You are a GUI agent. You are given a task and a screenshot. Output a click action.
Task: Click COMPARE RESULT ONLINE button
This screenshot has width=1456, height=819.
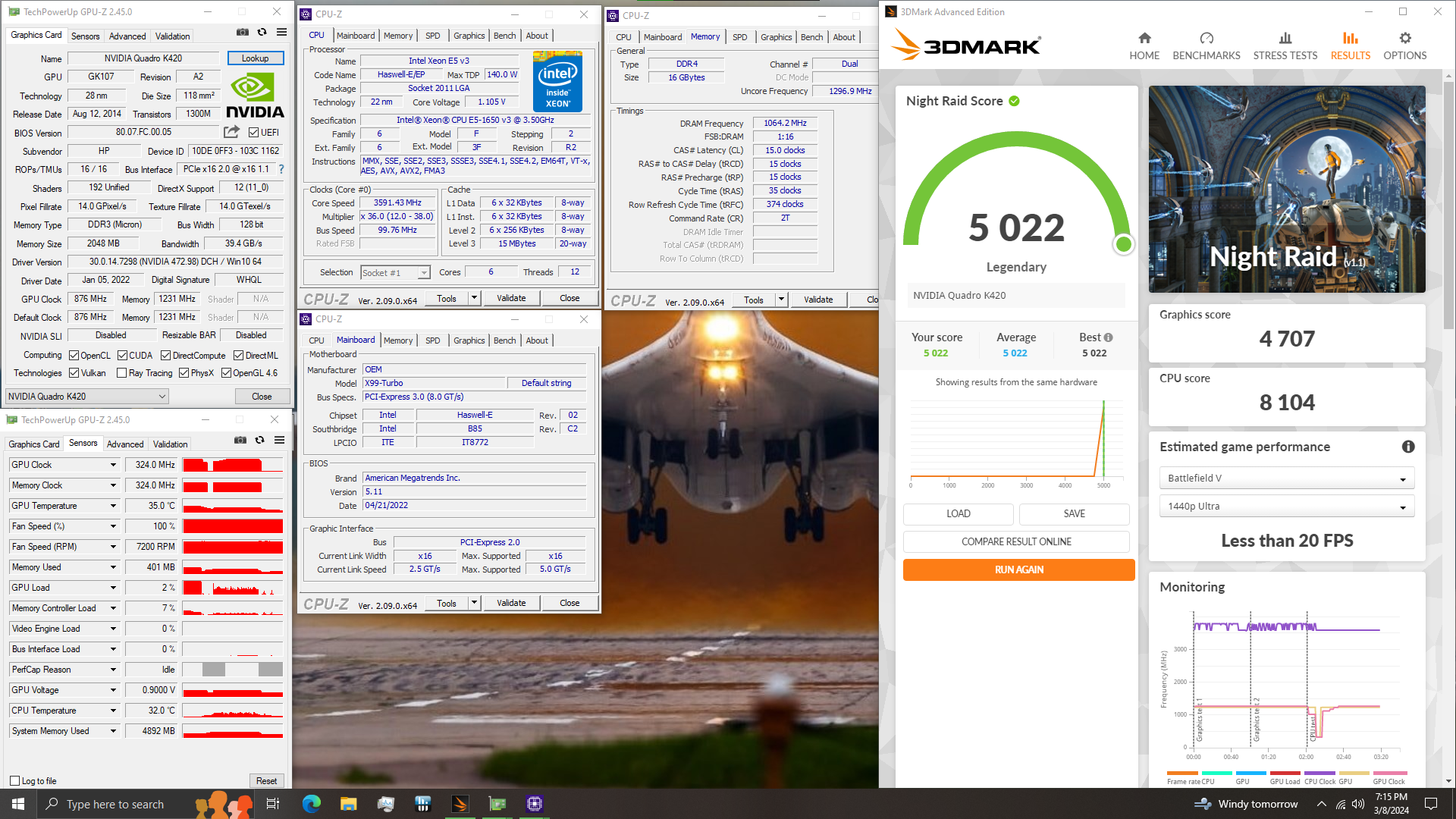(x=1016, y=541)
